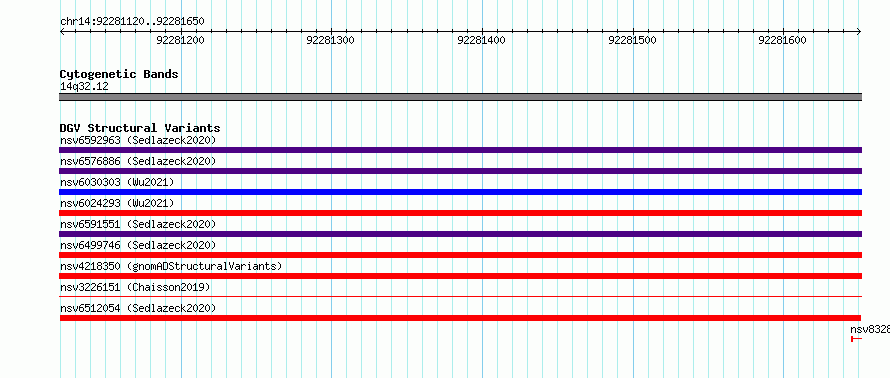Select the red bar under nsv6499746
The image size is (890, 378).
[460, 255]
